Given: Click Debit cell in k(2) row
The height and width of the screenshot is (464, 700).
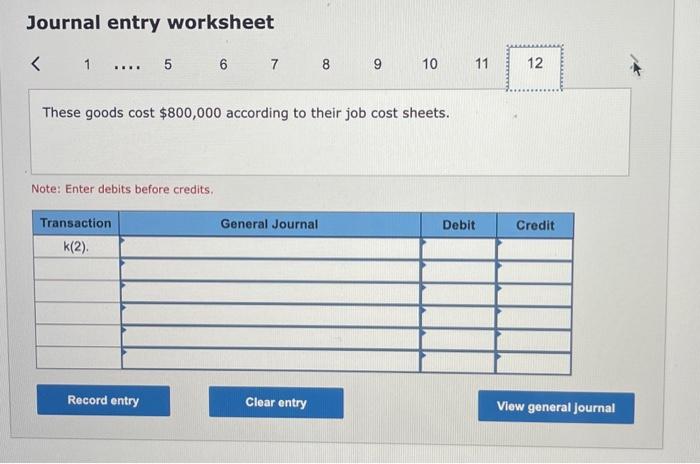Looking at the screenshot, I should click(x=458, y=249).
